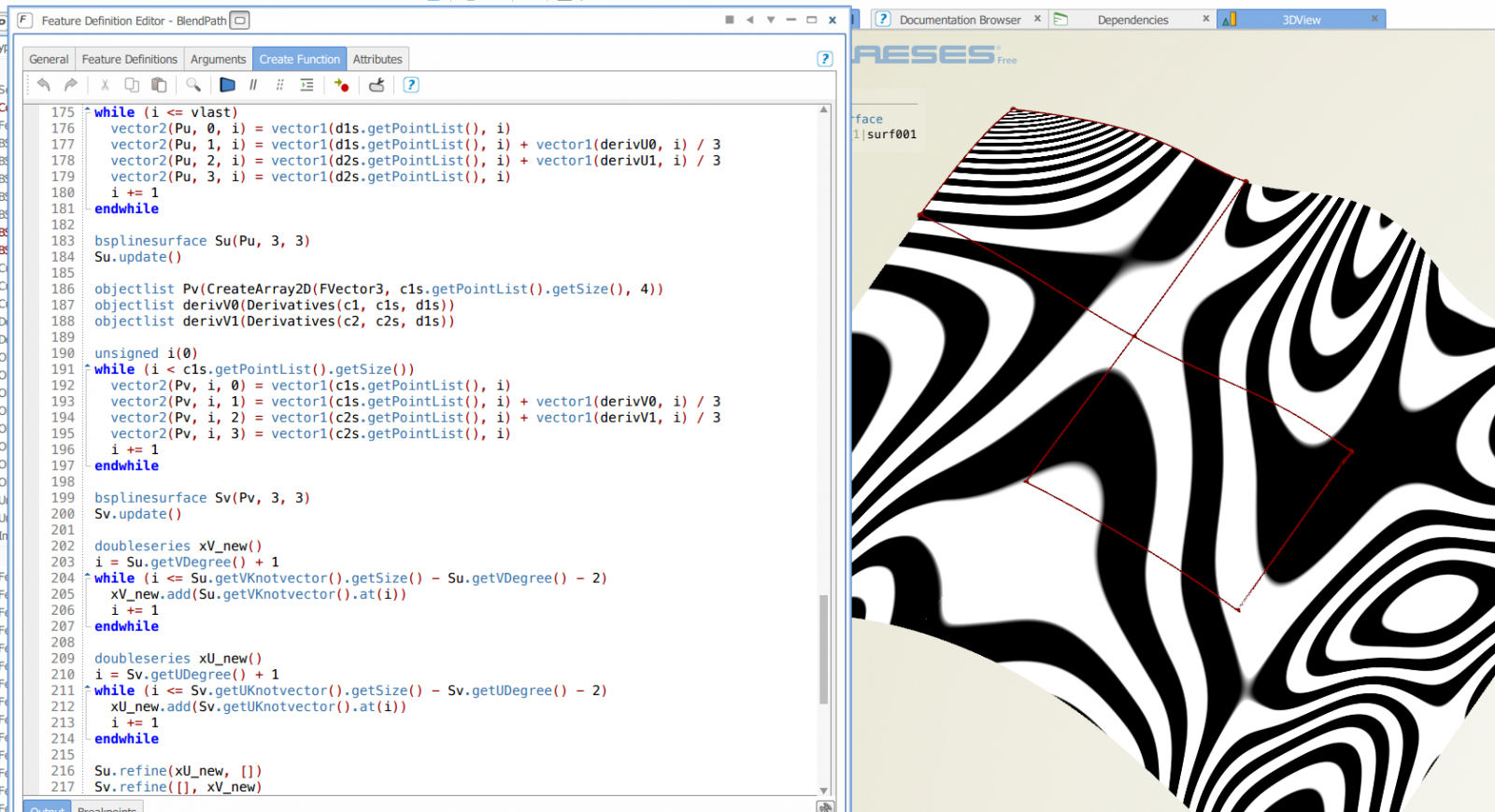Collapse the while block at line 175
This screenshot has width=1495, height=812.
click(88, 111)
